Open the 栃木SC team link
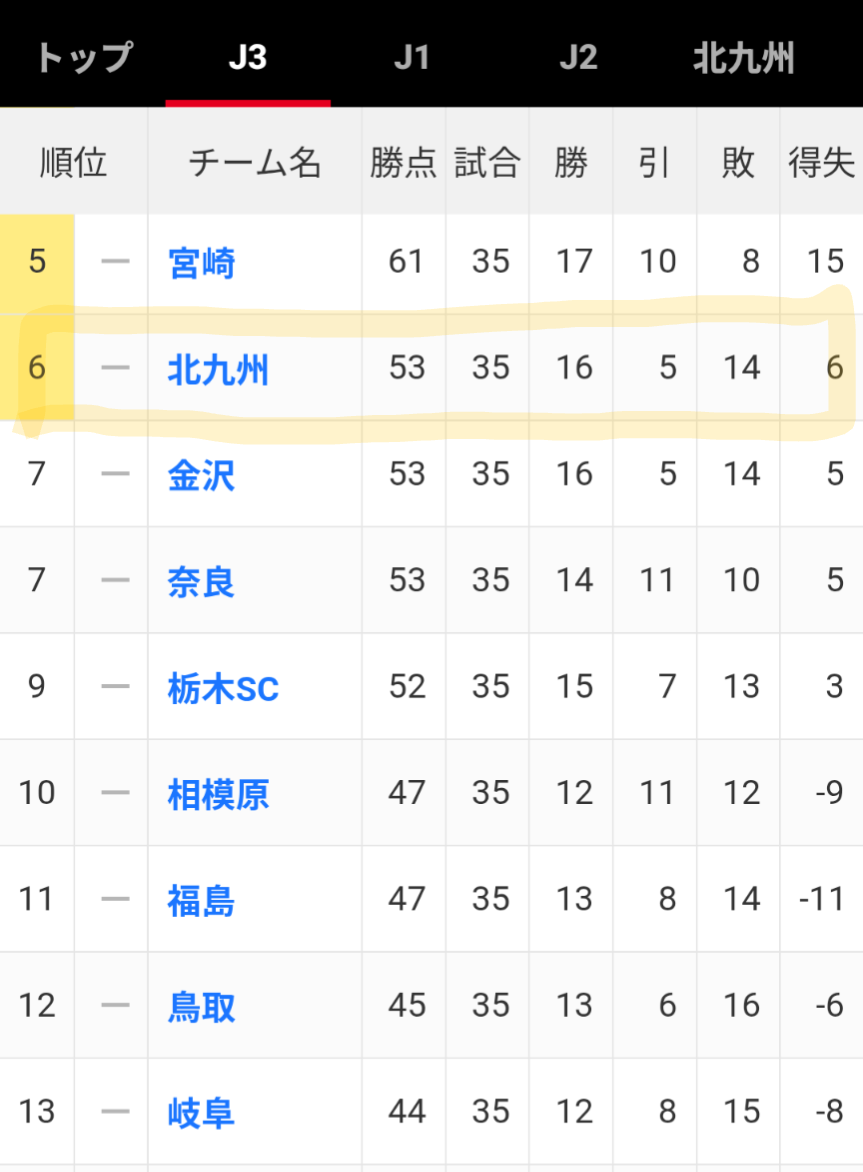The height and width of the screenshot is (1172, 863). click(x=223, y=687)
